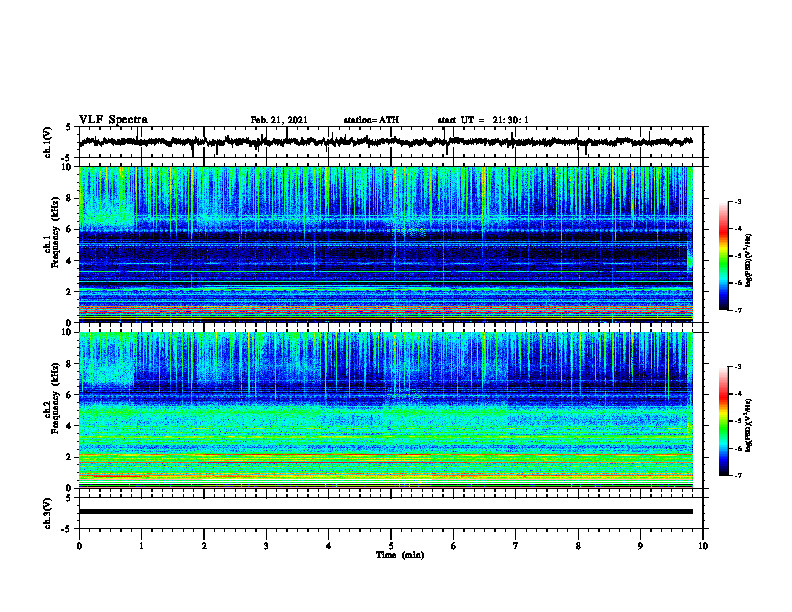
Task: Click time axis tick label 8
Action: 578,546
